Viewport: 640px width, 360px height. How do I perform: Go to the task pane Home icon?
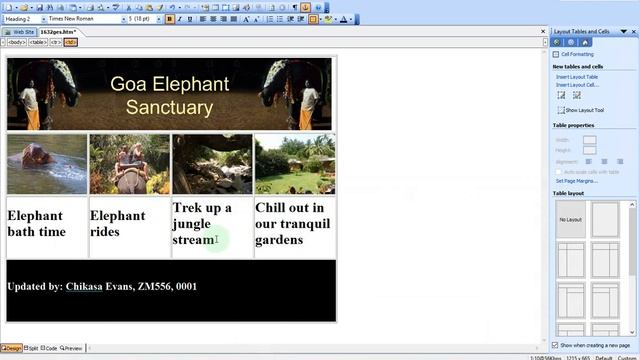[x=585, y=42]
